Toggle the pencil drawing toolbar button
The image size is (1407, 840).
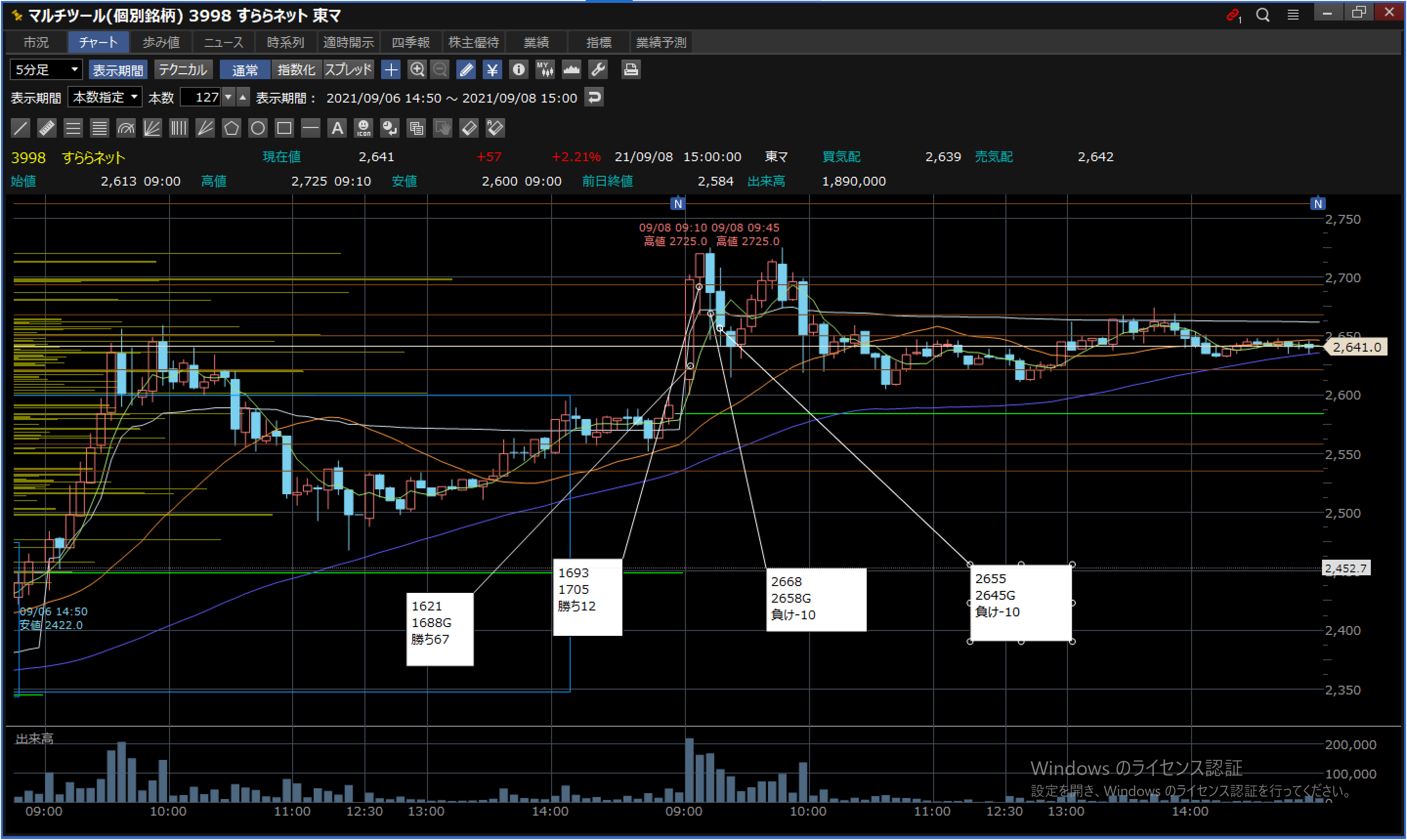coord(466,70)
